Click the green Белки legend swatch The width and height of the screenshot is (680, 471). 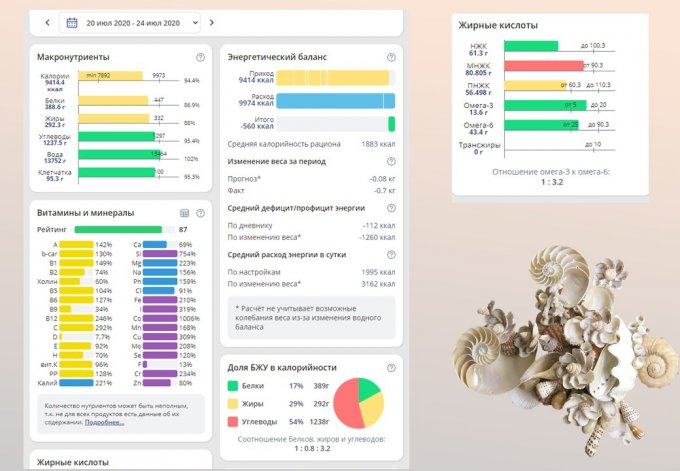tap(234, 384)
